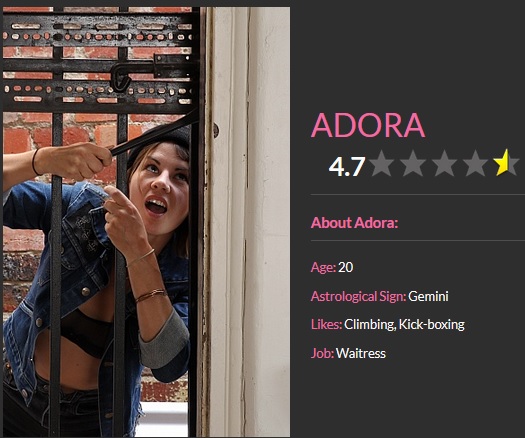Click the About Adora heading
Screen dimensions: 525x438
[x=354, y=223]
